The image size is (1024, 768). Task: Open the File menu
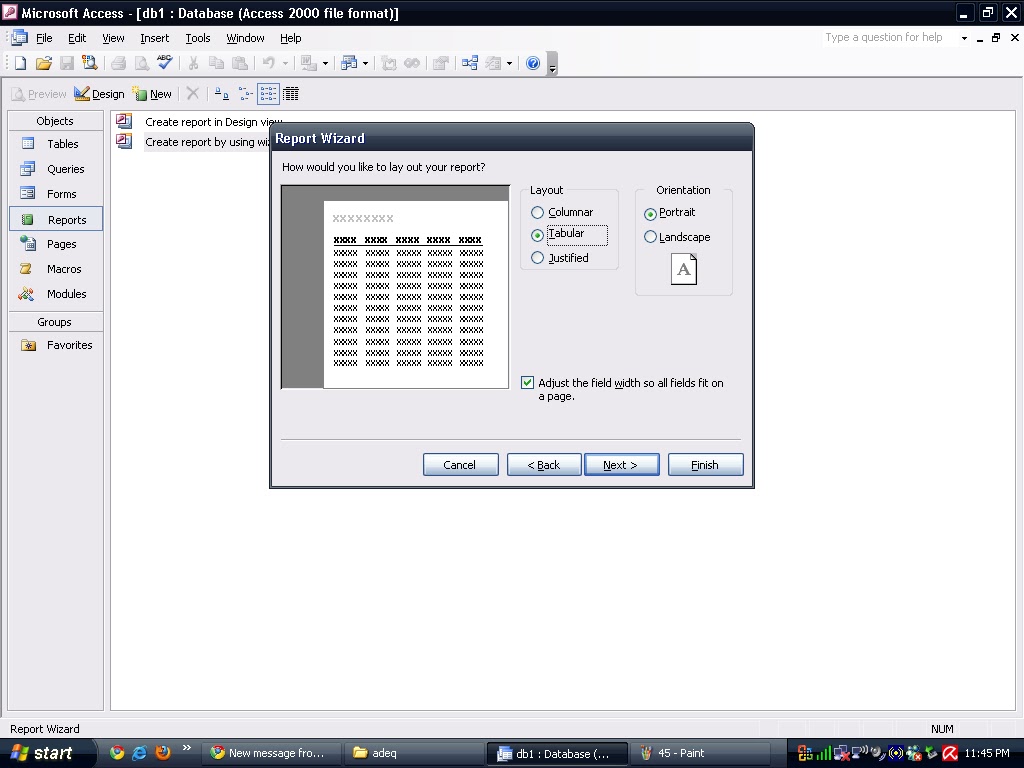click(44, 38)
